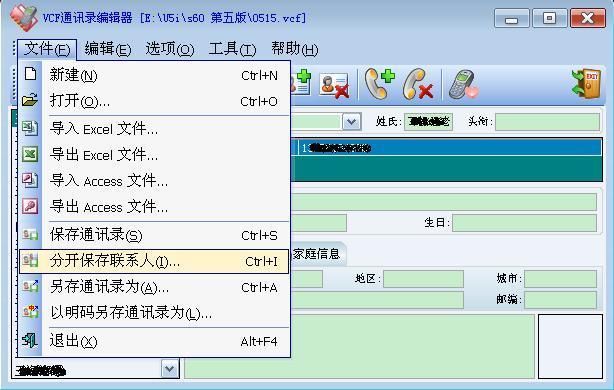The height and width of the screenshot is (390, 614).
Task: Click the green Excel export icon
Action: click(30, 154)
